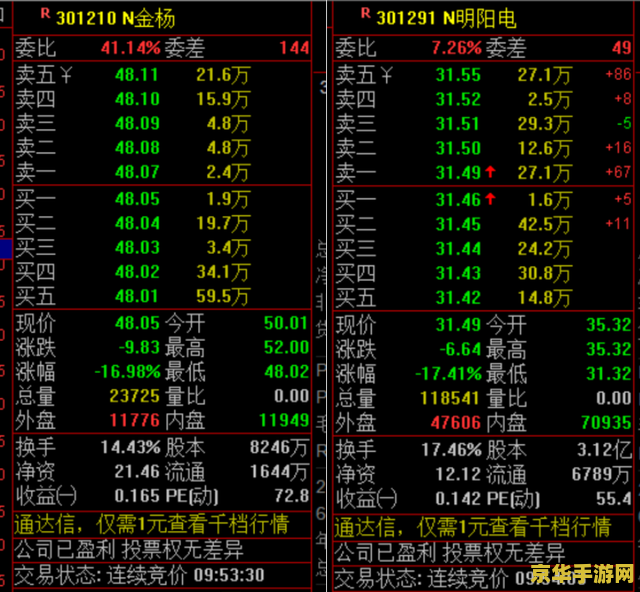This screenshot has width=640, height=592.
Task: Click 委差 value 144
Action: 294,48
